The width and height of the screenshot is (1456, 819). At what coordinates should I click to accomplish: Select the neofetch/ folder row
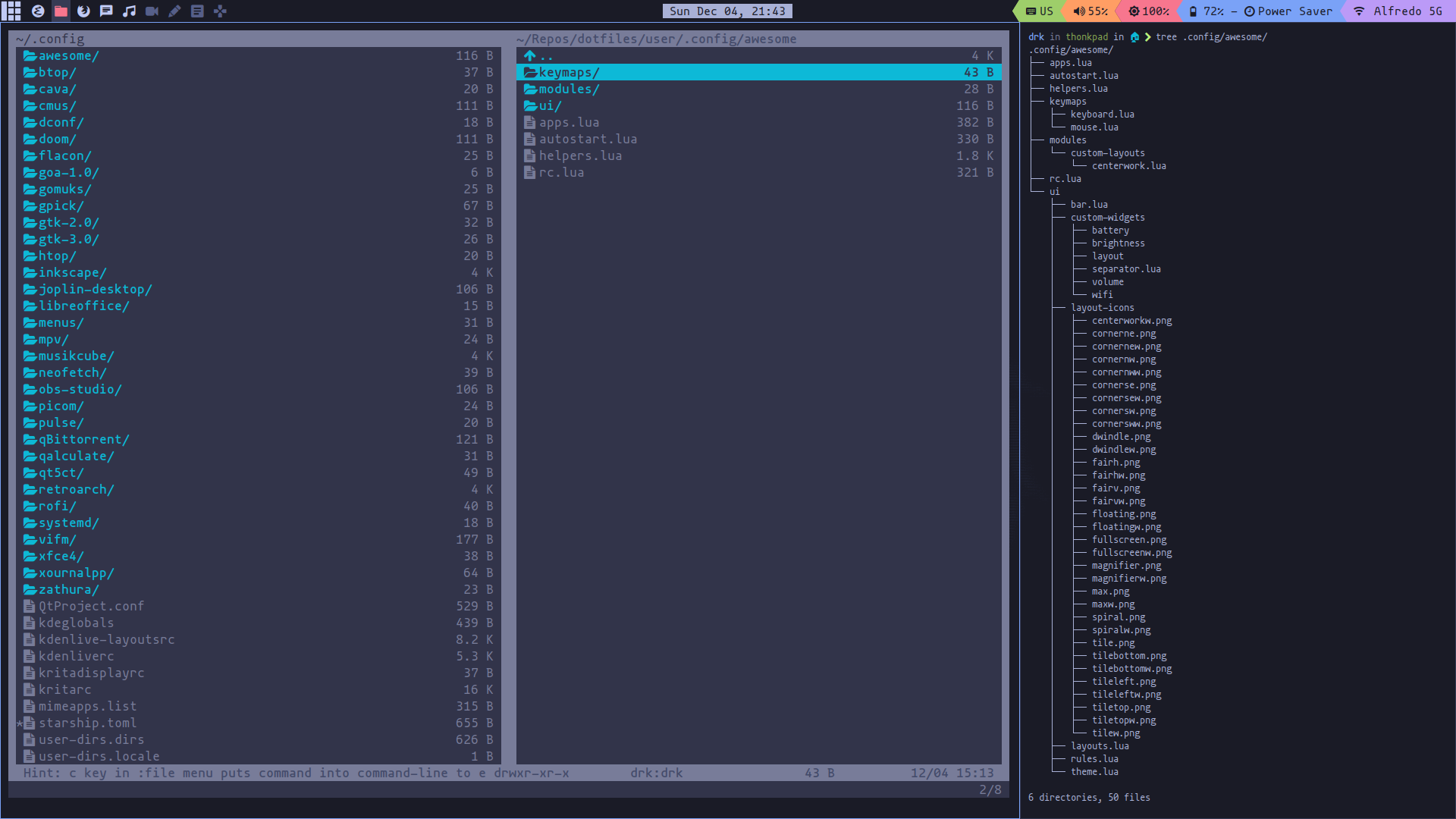point(259,372)
